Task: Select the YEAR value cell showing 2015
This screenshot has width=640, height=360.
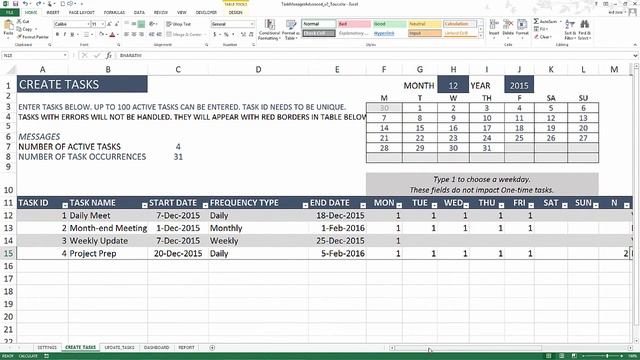Action: click(519, 85)
